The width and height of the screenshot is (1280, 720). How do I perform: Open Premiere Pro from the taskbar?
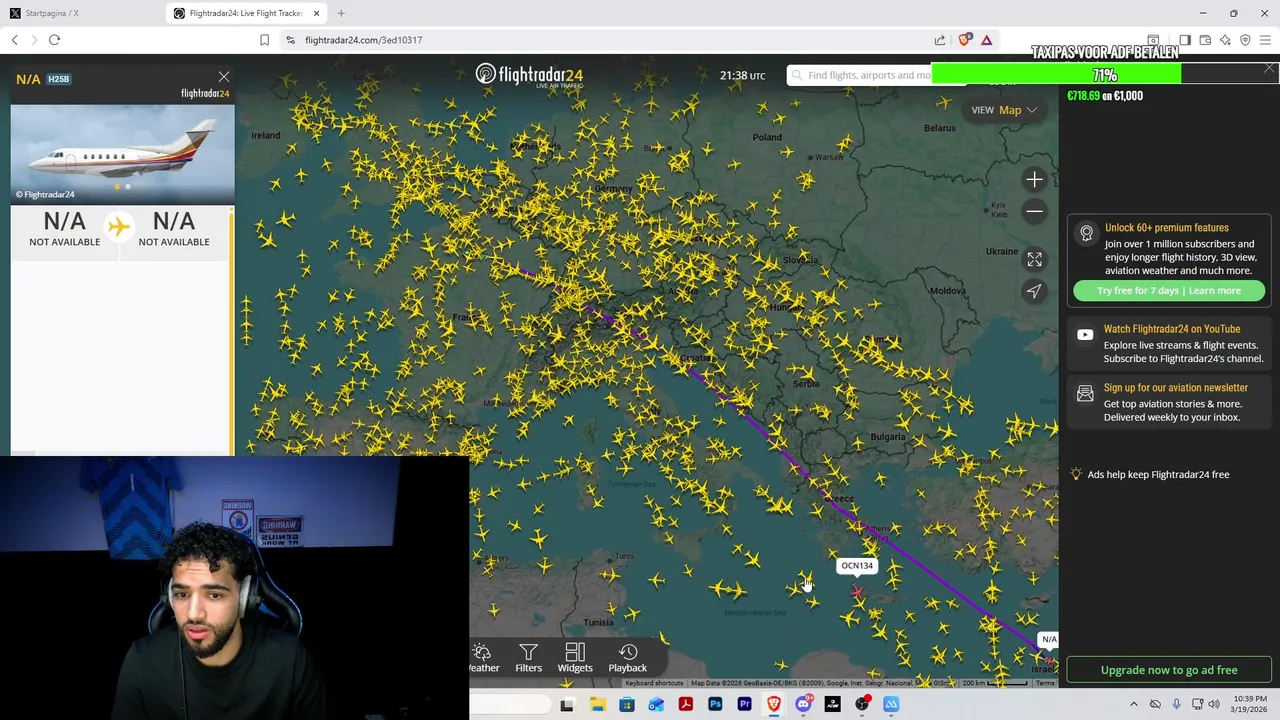click(x=744, y=704)
